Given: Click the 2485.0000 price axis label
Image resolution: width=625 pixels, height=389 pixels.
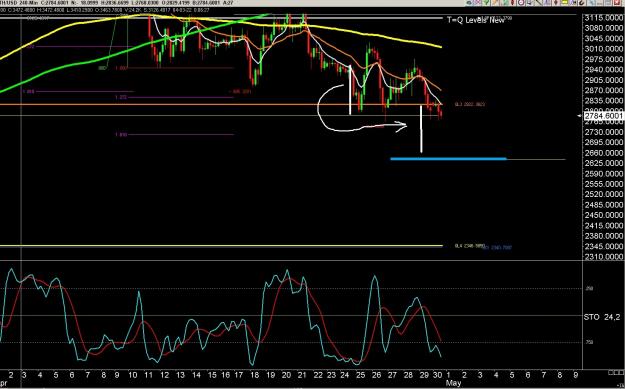Looking at the screenshot, I should point(603,205).
